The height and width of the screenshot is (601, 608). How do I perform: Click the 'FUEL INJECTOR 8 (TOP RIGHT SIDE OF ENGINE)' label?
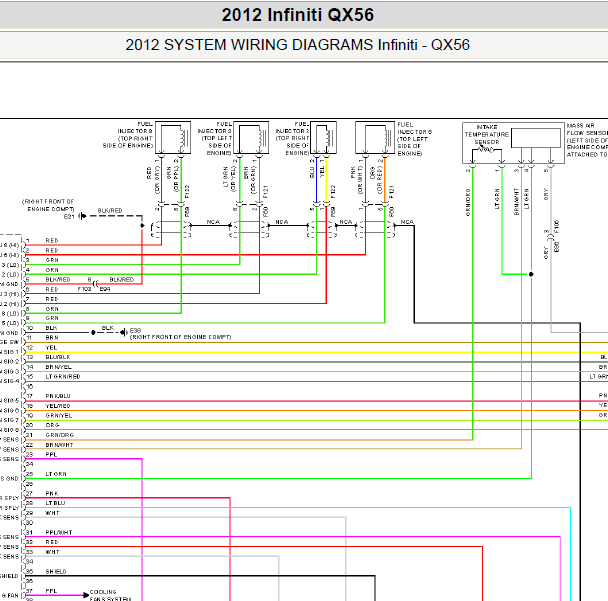click(128, 135)
